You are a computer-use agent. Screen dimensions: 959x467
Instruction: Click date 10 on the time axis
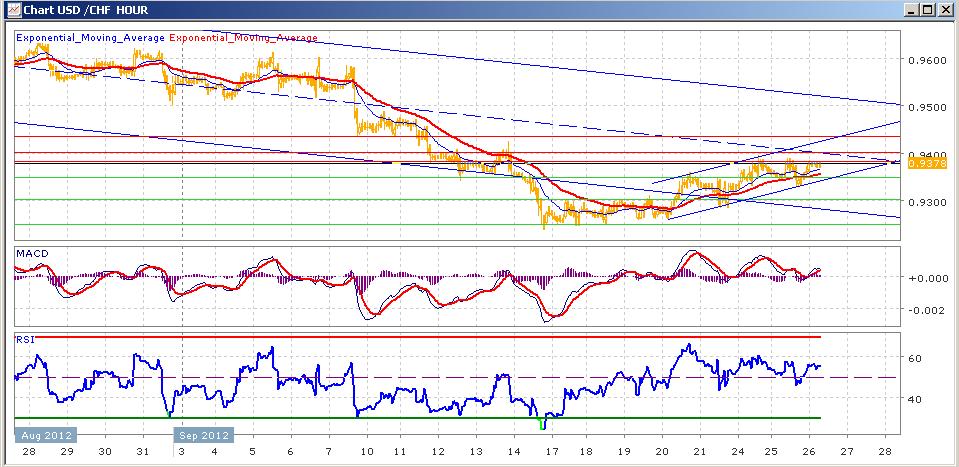[x=367, y=452]
